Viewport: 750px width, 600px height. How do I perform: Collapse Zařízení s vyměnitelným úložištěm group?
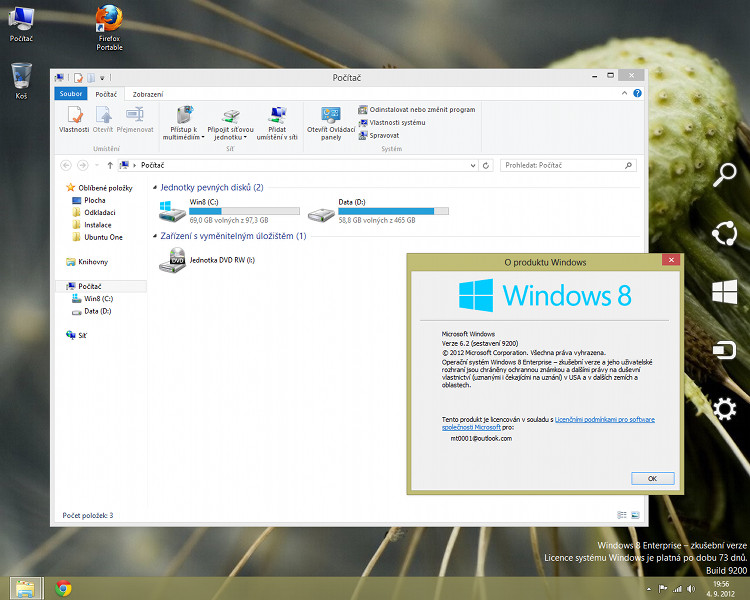coord(154,236)
